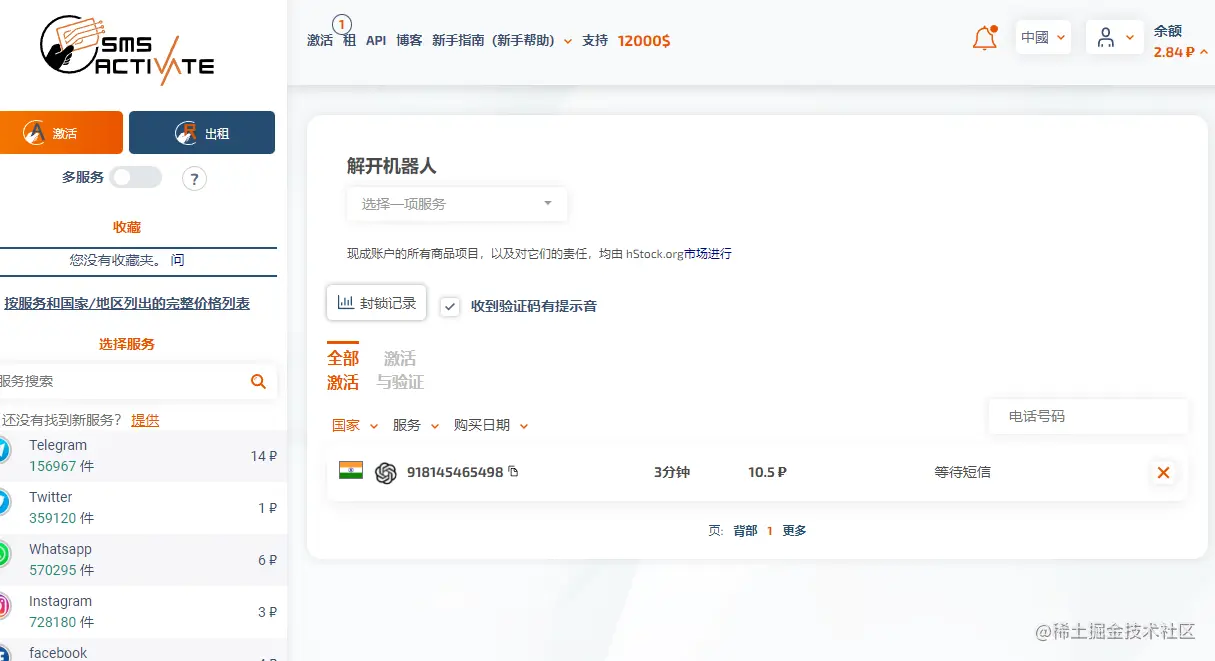1215x661 pixels.
Task: Open the API menu item
Action: 376,41
